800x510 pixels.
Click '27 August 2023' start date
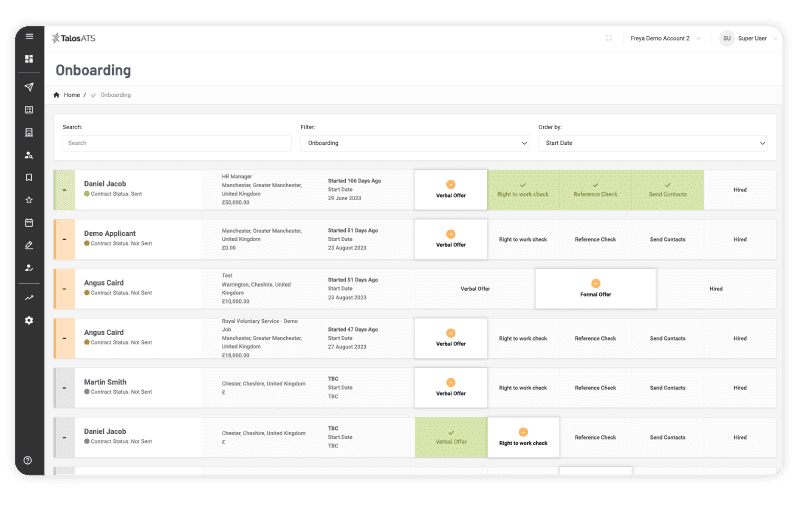click(x=347, y=347)
